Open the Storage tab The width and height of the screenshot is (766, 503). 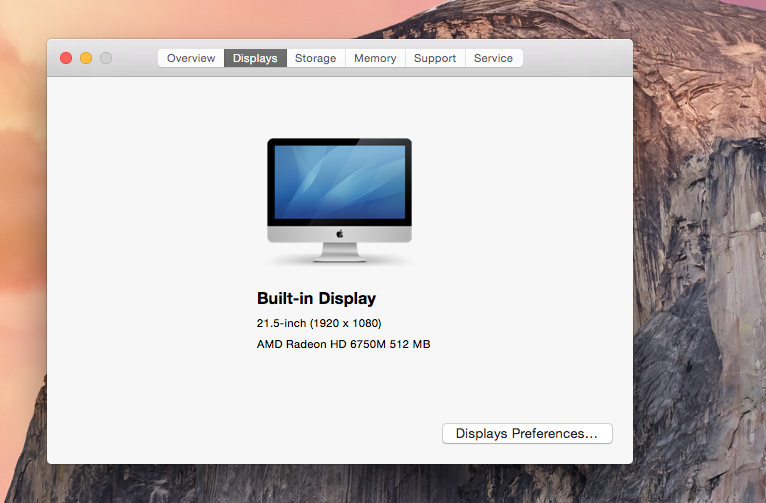(x=316, y=58)
